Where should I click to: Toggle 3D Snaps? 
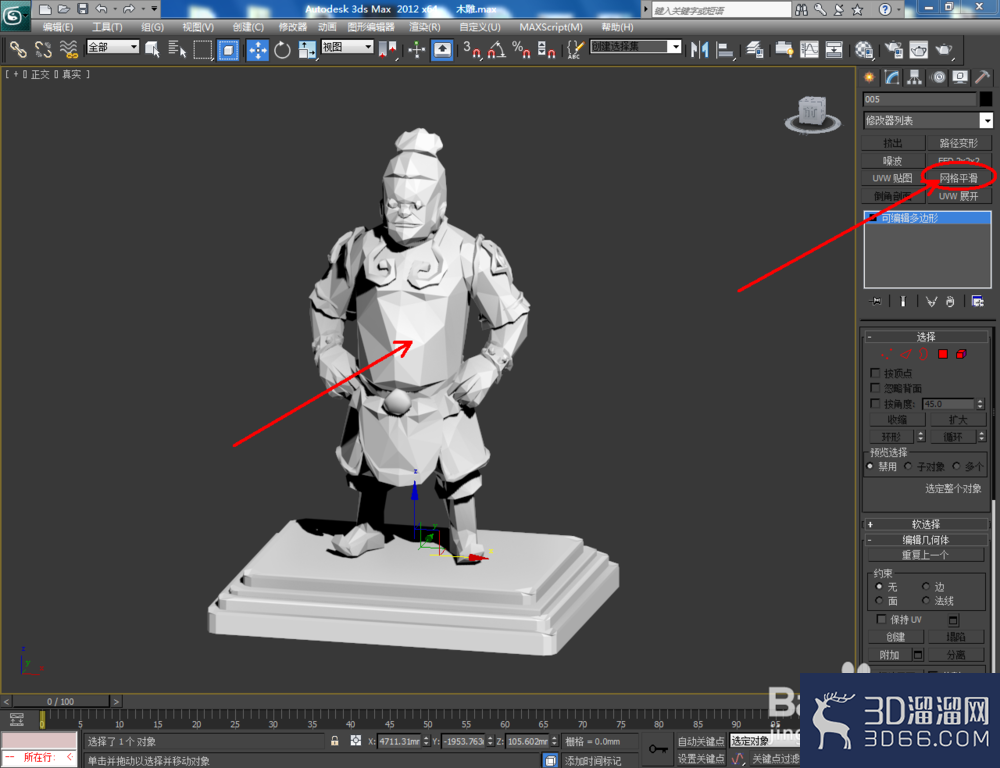(x=471, y=49)
